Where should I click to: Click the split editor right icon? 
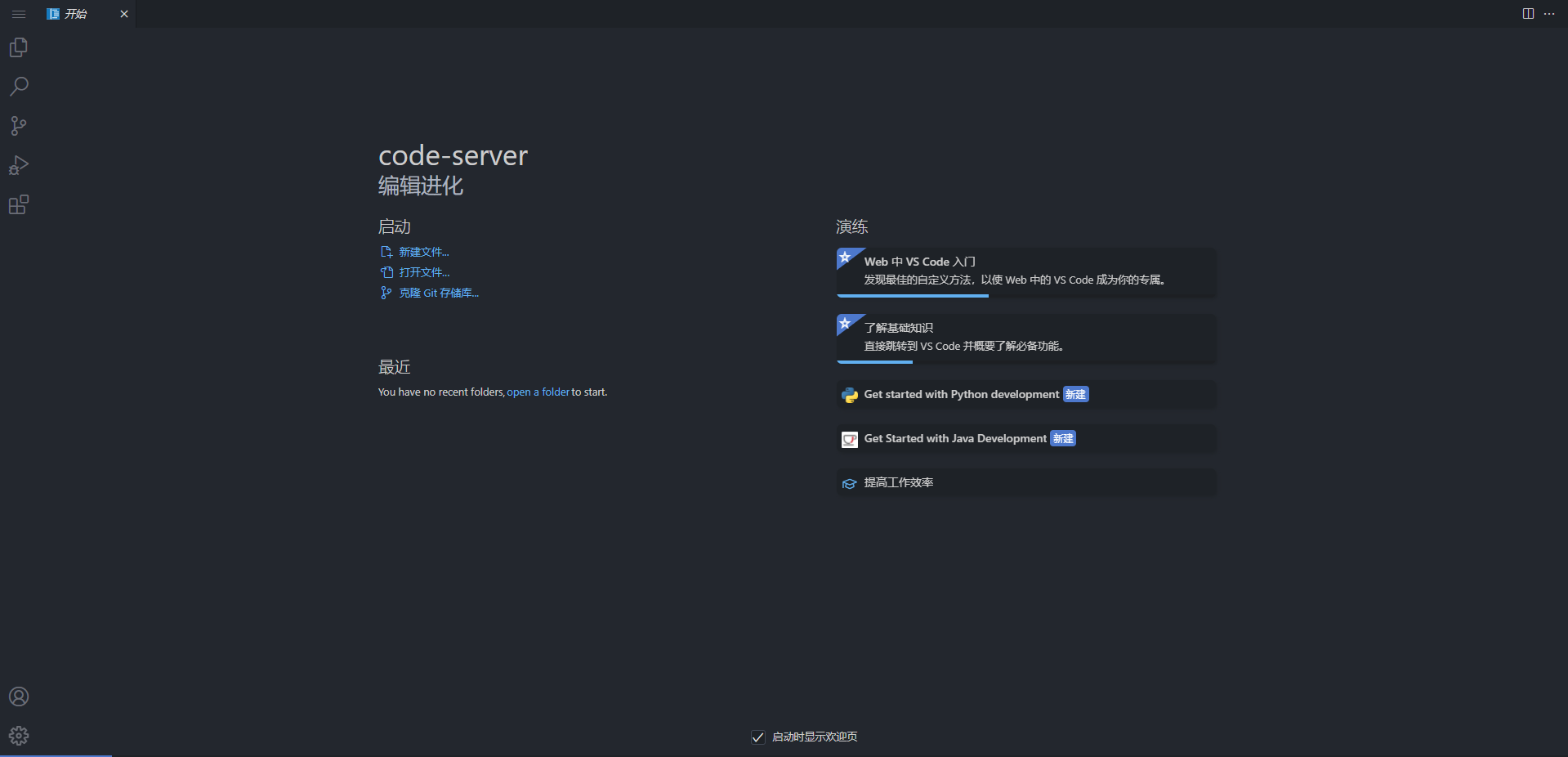1528,14
